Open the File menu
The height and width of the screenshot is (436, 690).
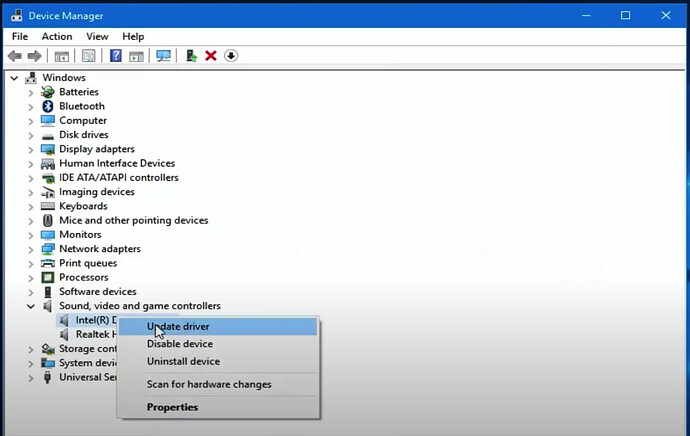pyautogui.click(x=20, y=37)
